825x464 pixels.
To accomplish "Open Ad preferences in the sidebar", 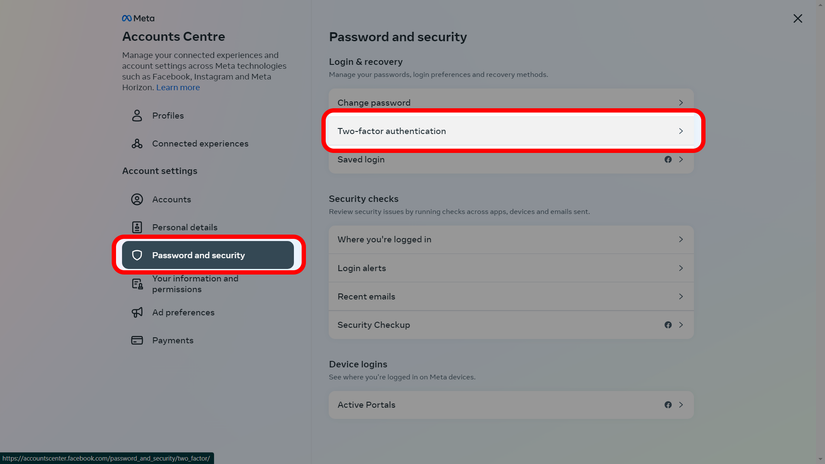I will tap(208, 312).
